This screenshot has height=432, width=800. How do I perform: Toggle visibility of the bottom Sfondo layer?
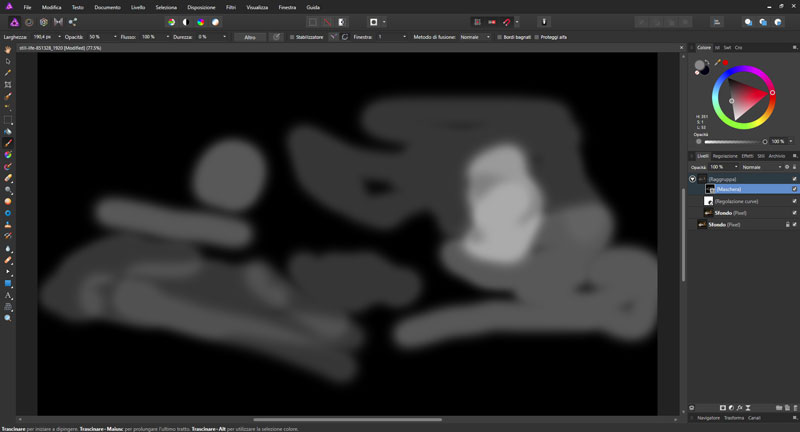794,224
